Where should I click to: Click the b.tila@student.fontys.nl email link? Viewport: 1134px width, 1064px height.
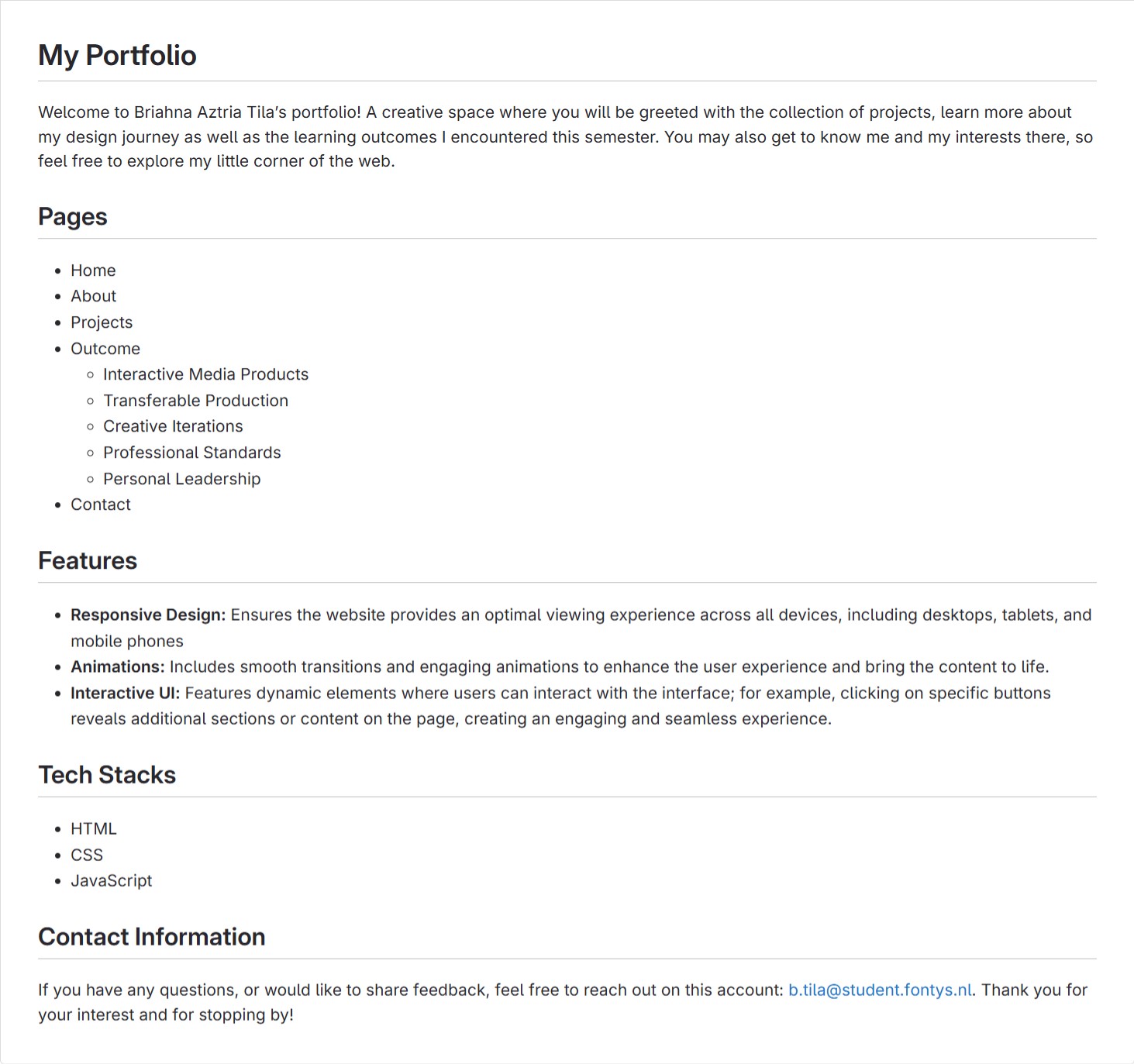point(880,990)
